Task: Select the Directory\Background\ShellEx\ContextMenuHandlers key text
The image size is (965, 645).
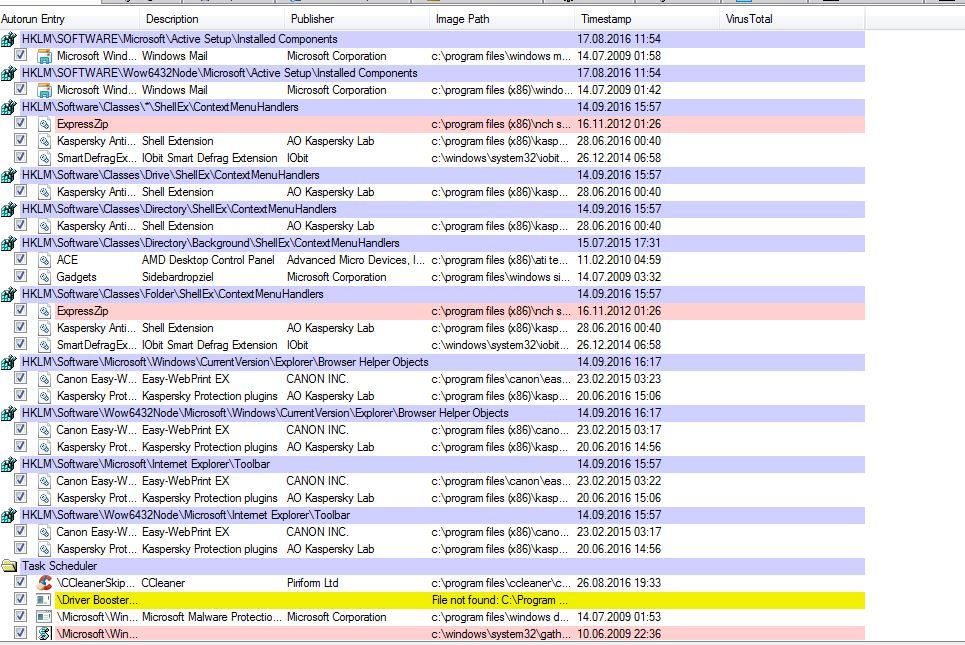Action: [x=210, y=243]
